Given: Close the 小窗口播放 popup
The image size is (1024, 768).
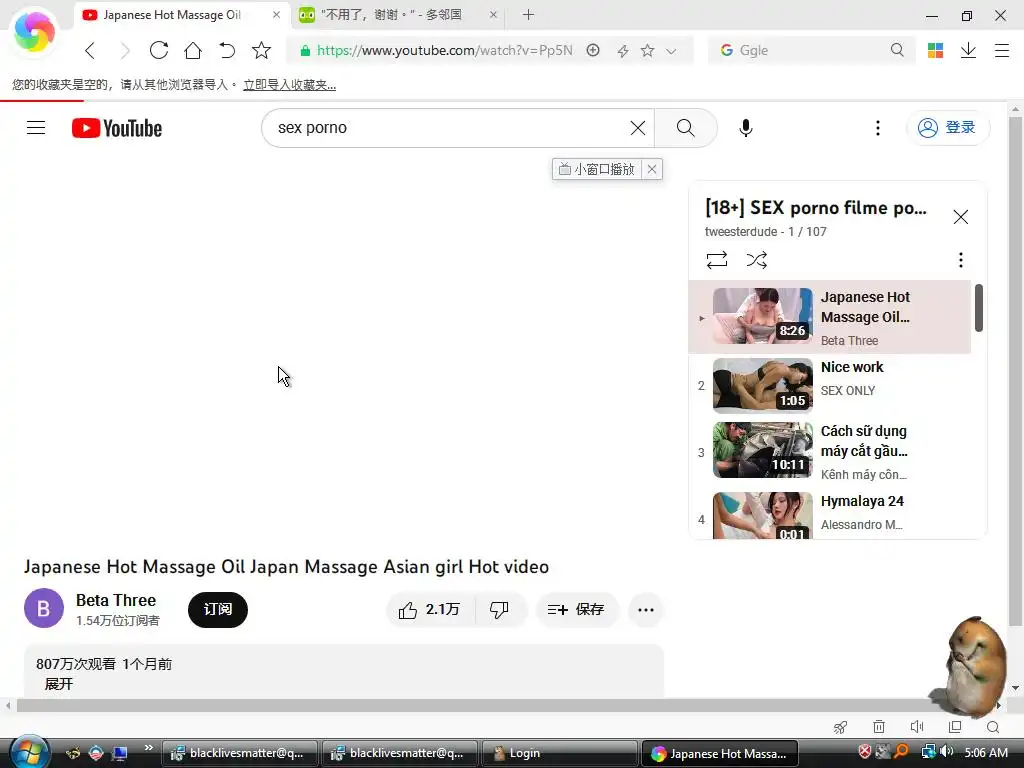Looking at the screenshot, I should click(x=652, y=169).
